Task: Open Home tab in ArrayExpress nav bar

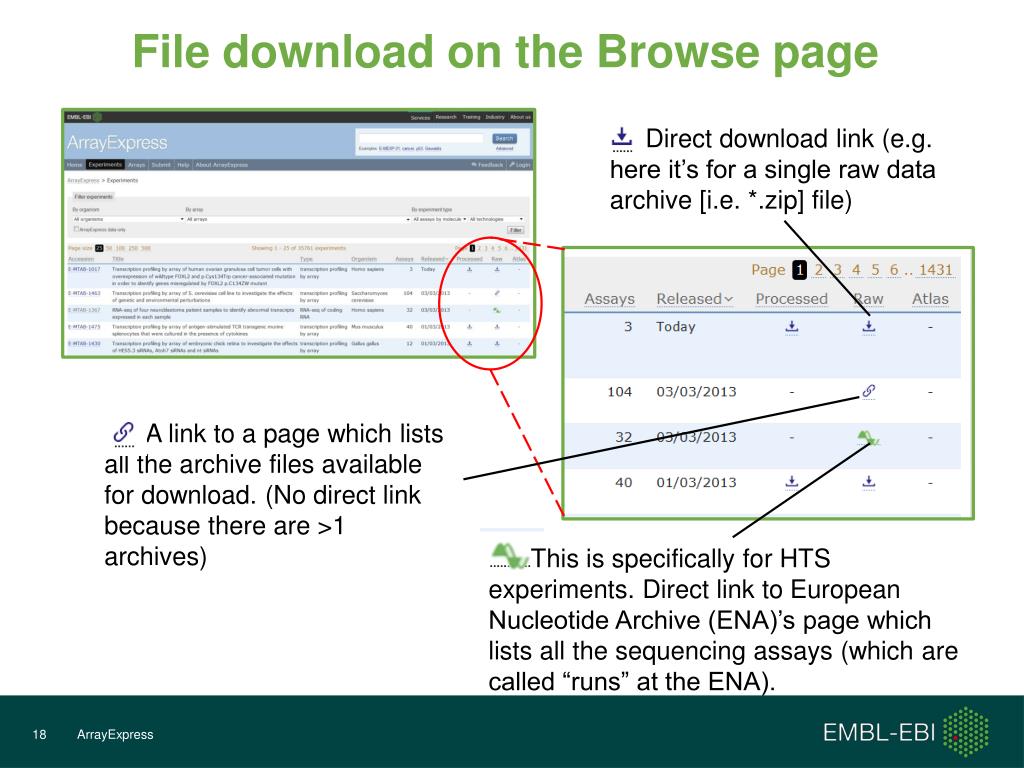Action: click(x=74, y=165)
